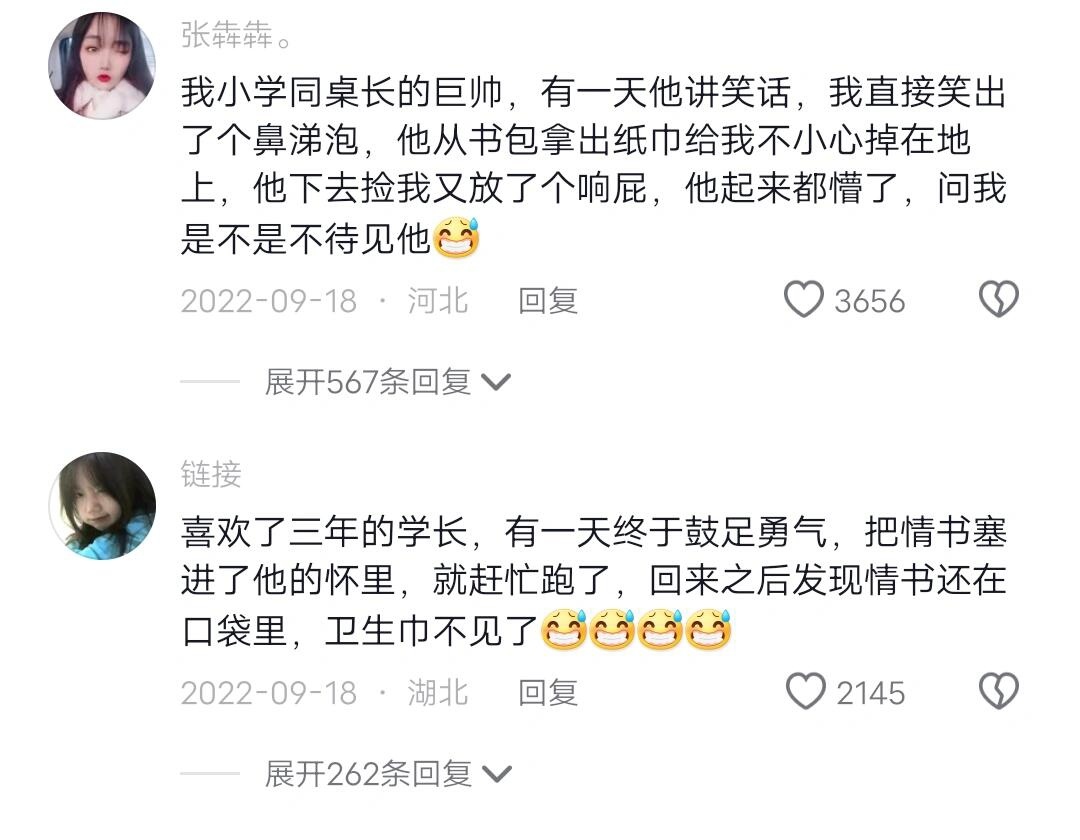Click chevron next to 展开567条回复

496,382
